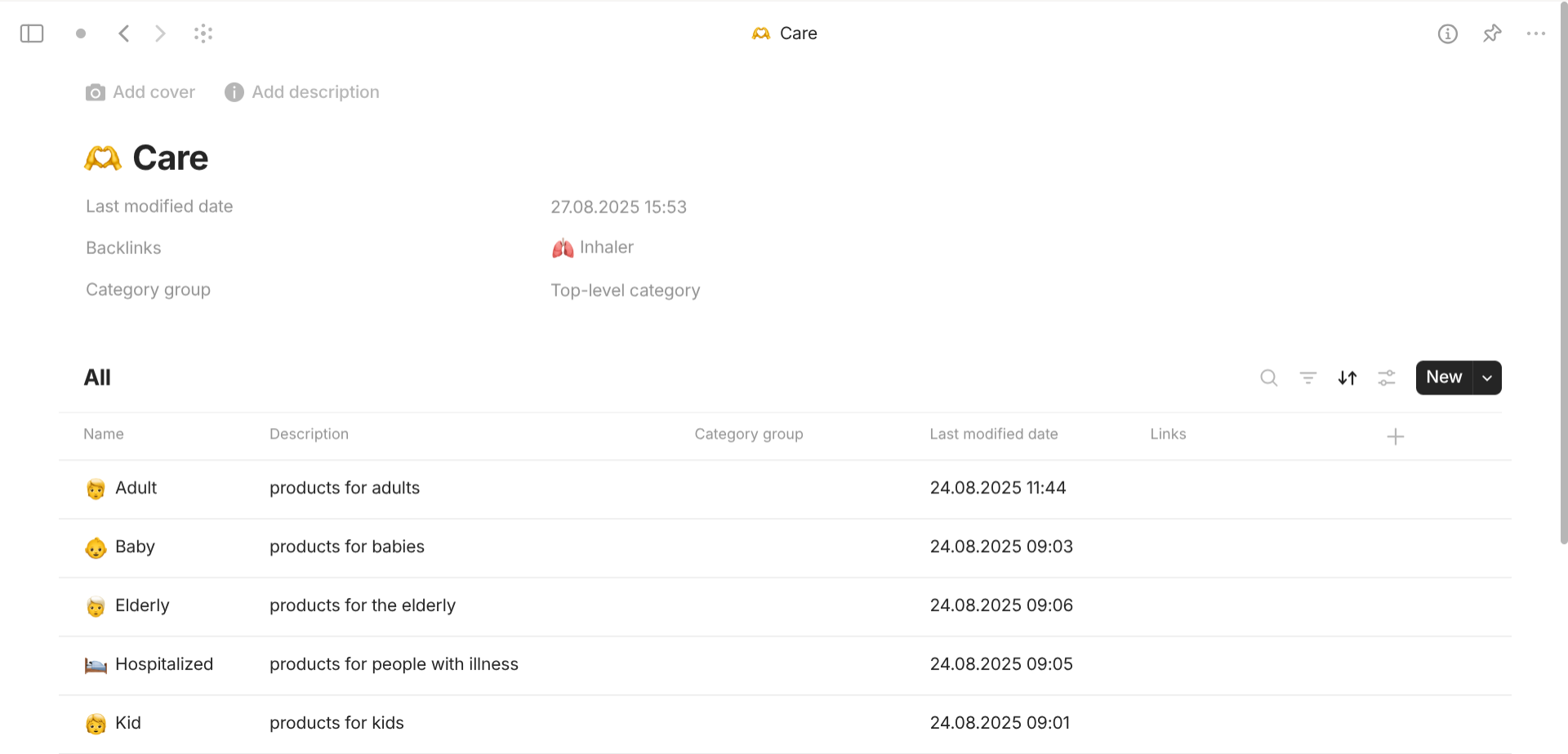Click Add description
1568x754 pixels.
pos(301,92)
